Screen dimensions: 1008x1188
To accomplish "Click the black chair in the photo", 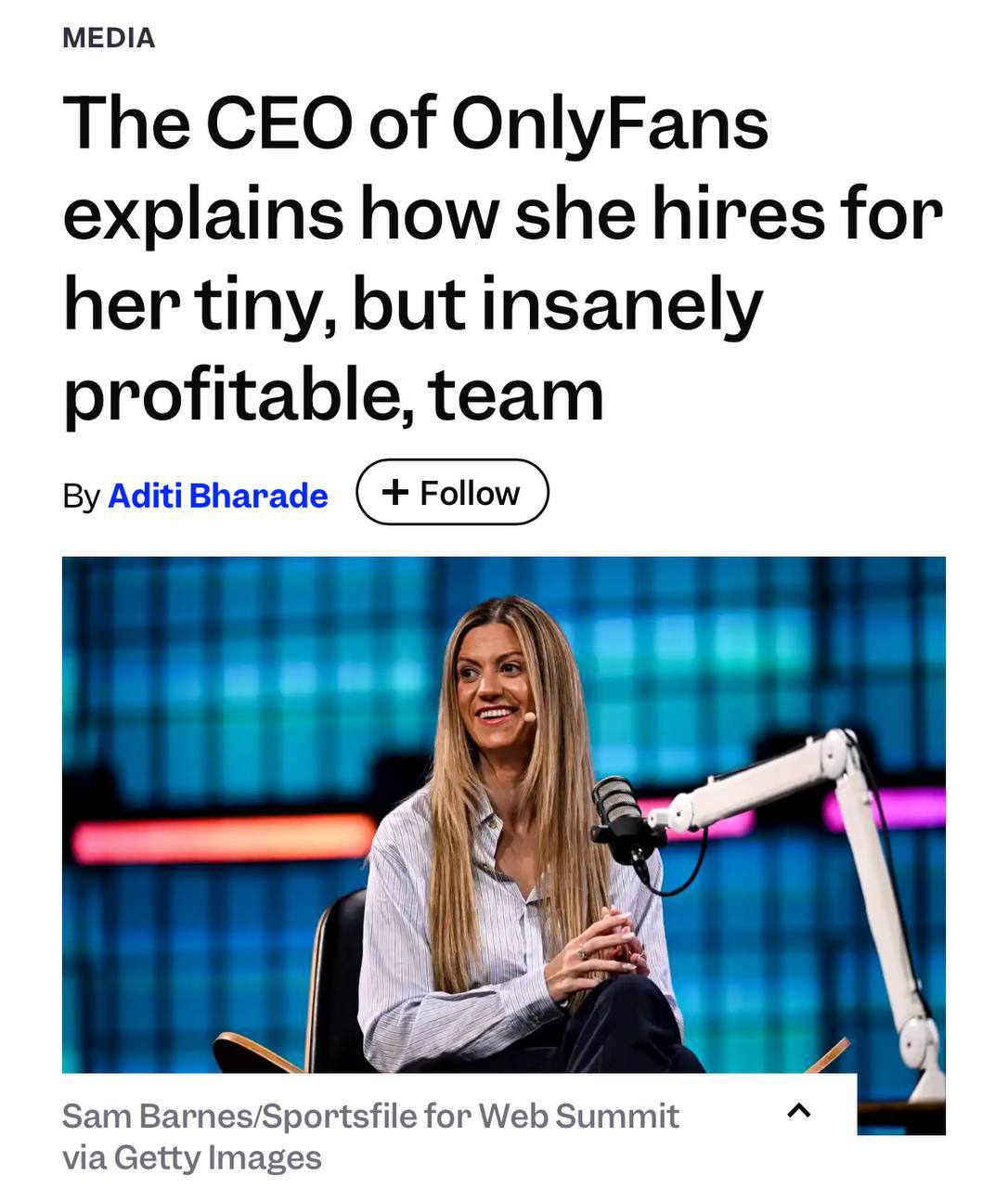I will (x=339, y=975).
